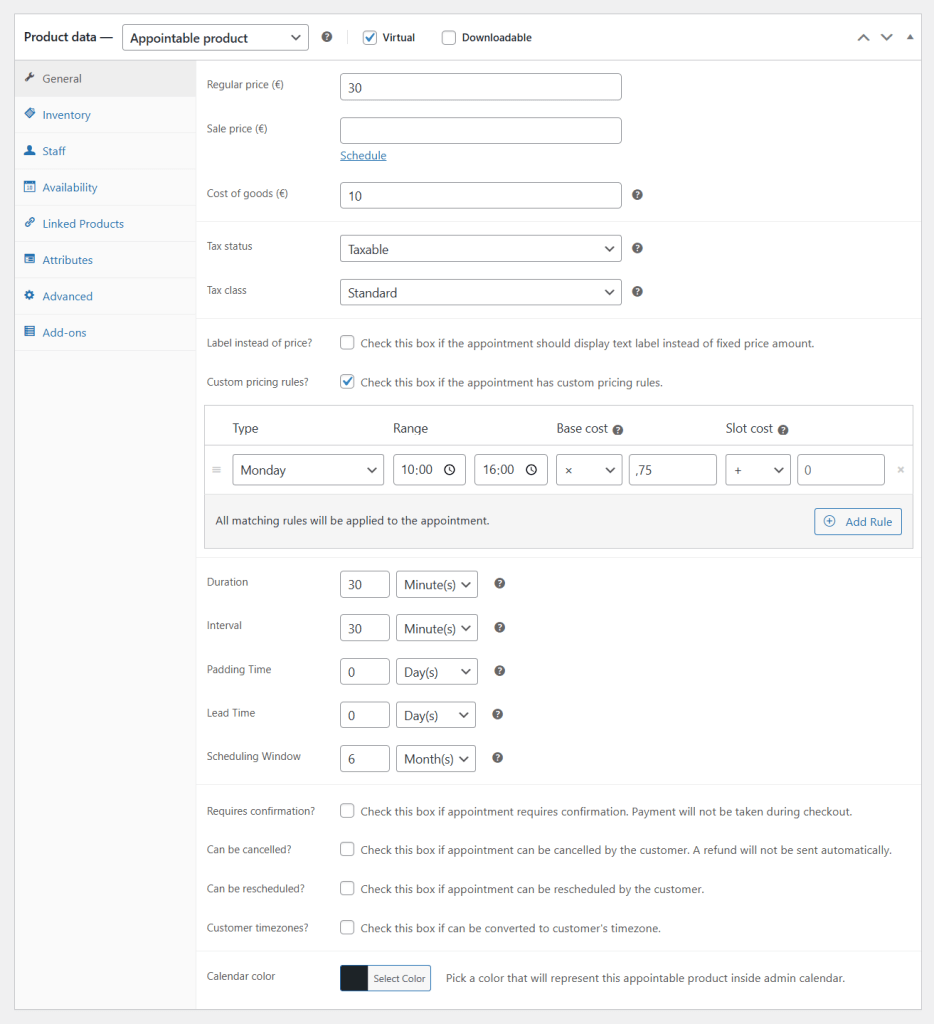The height and width of the screenshot is (1024, 934).
Task: Enable the Requires confirmation checkbox
Action: 347,811
